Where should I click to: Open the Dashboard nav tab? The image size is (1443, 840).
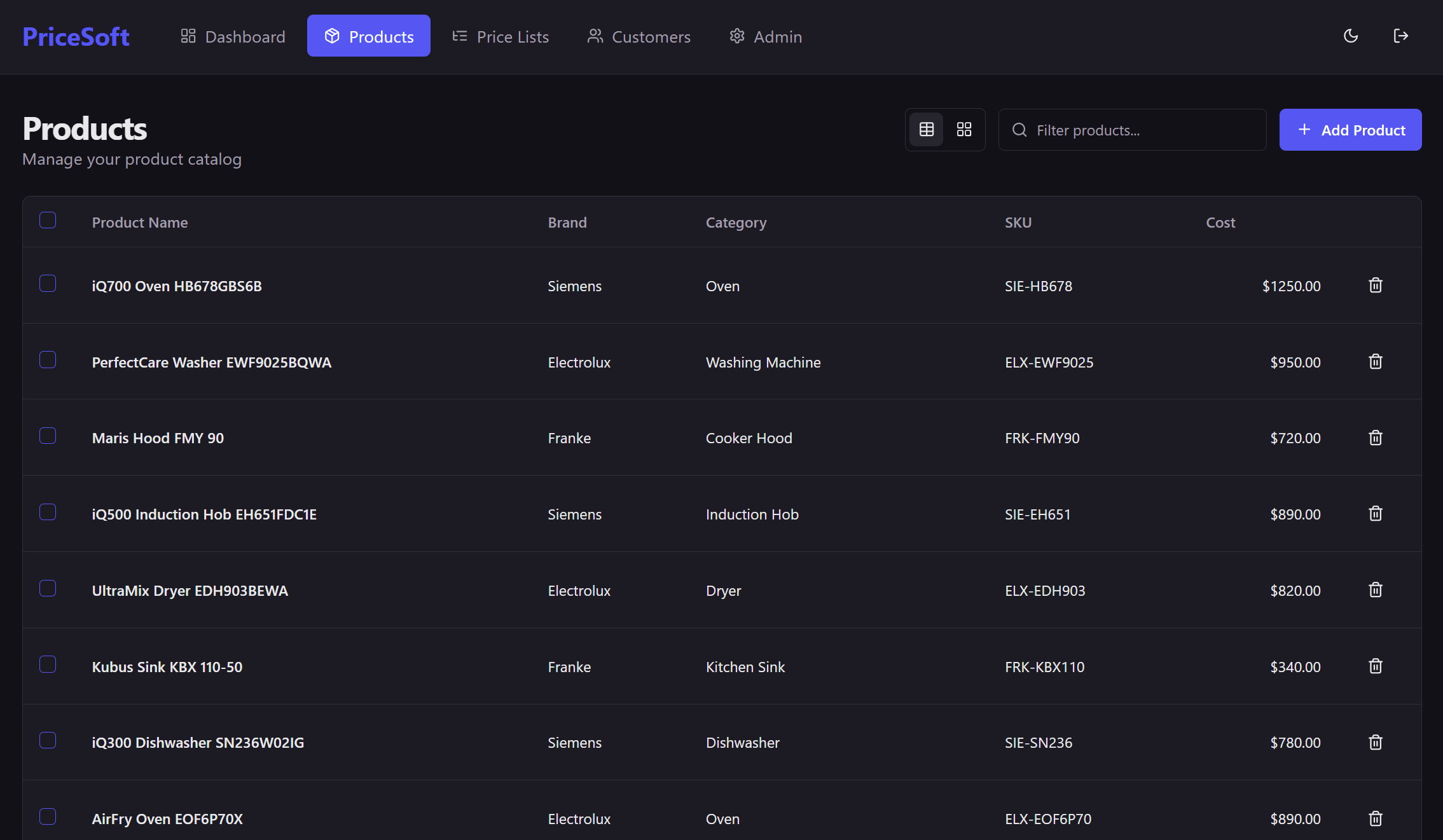tap(233, 36)
